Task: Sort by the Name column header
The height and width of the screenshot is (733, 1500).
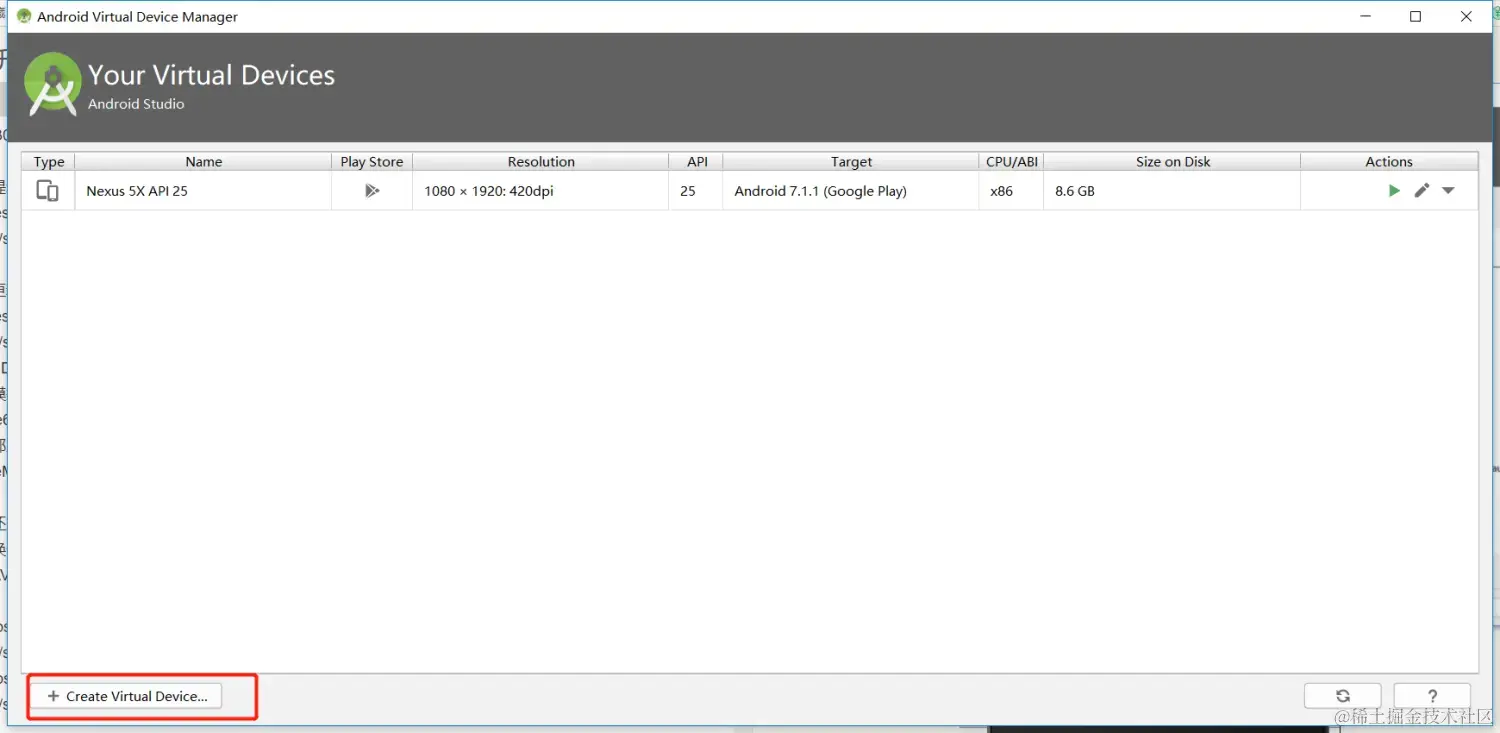Action: 203,161
